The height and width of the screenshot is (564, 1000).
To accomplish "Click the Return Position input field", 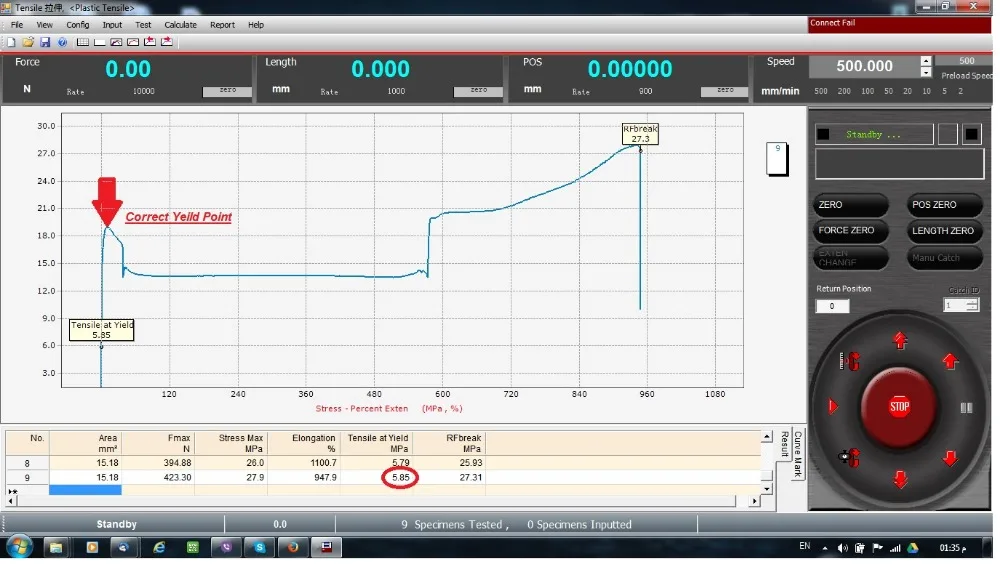I will [833, 306].
